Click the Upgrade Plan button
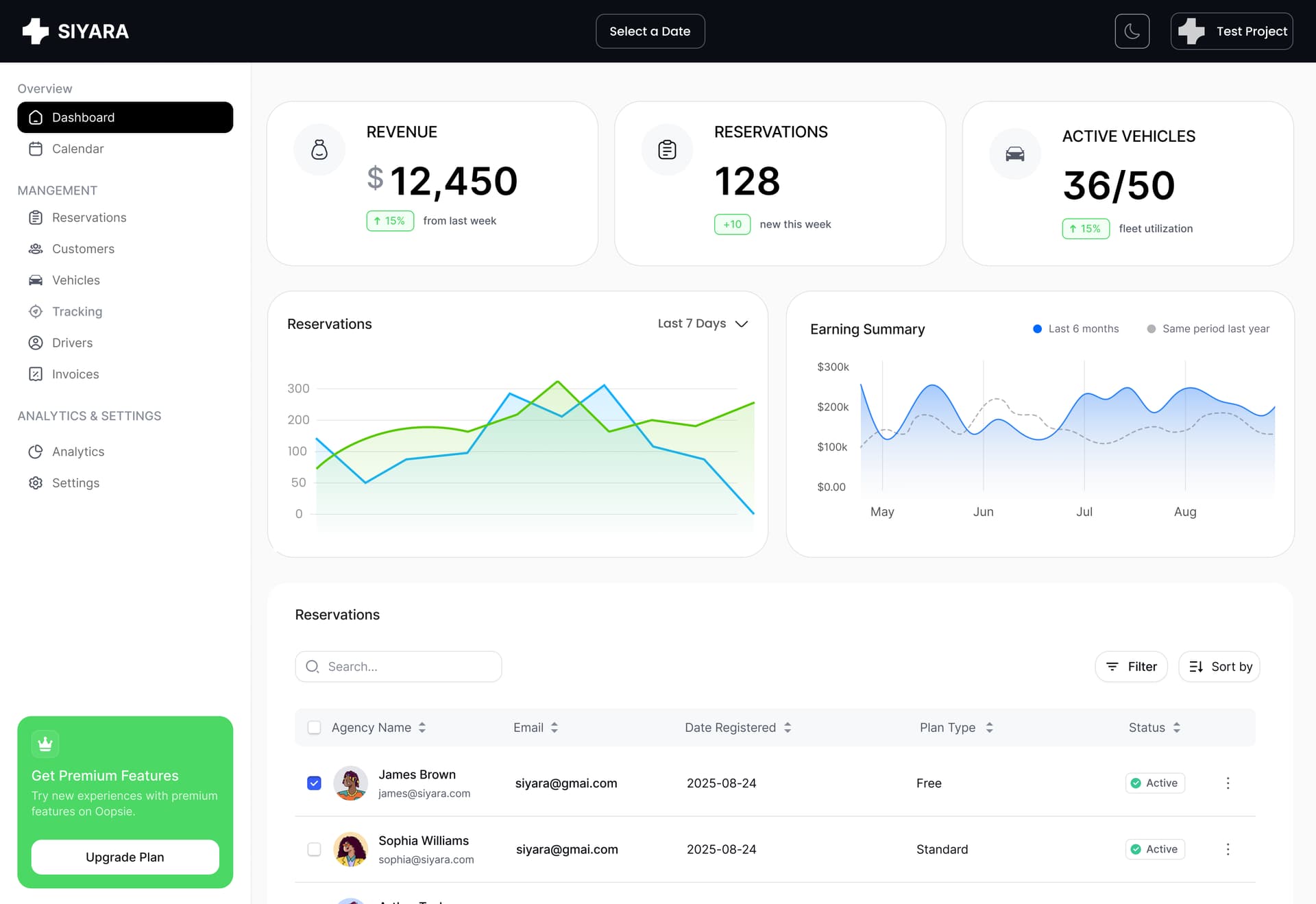Screen dimensions: 1316x904 tap(125, 857)
